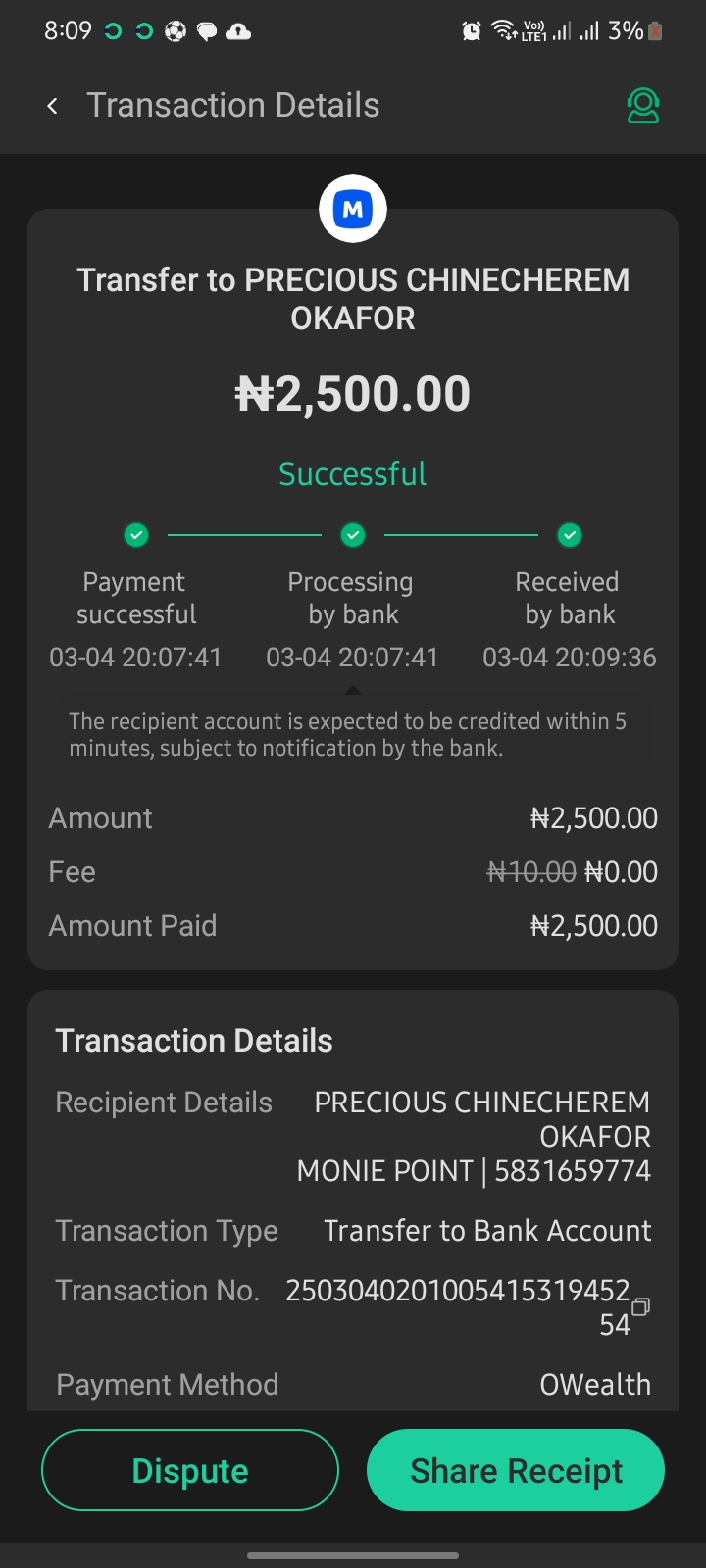Viewport: 706px width, 1568px height.
Task: Tap the alarm icon in status bar
Action: coord(472,31)
